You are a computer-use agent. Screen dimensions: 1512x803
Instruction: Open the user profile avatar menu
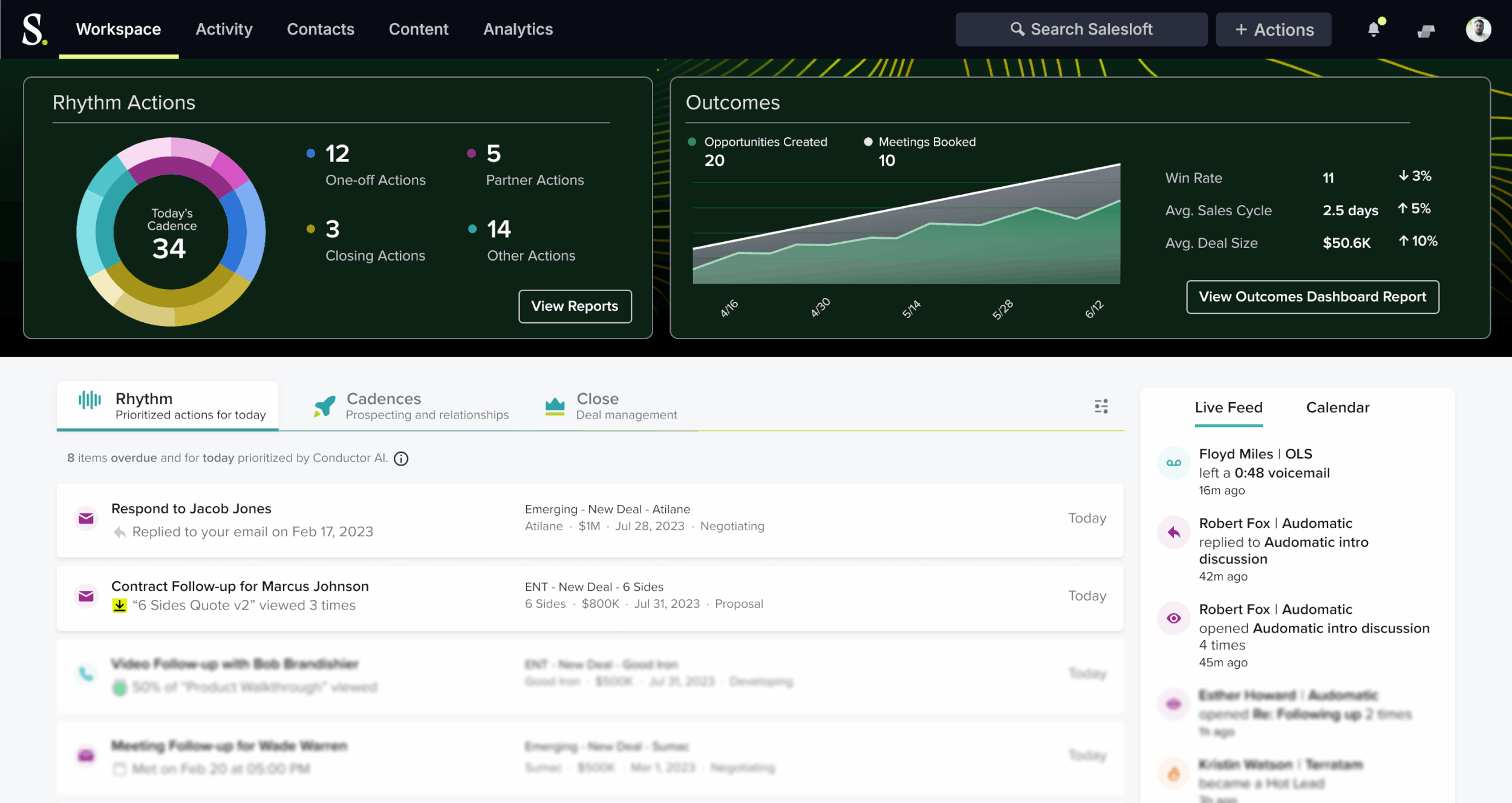click(1478, 28)
